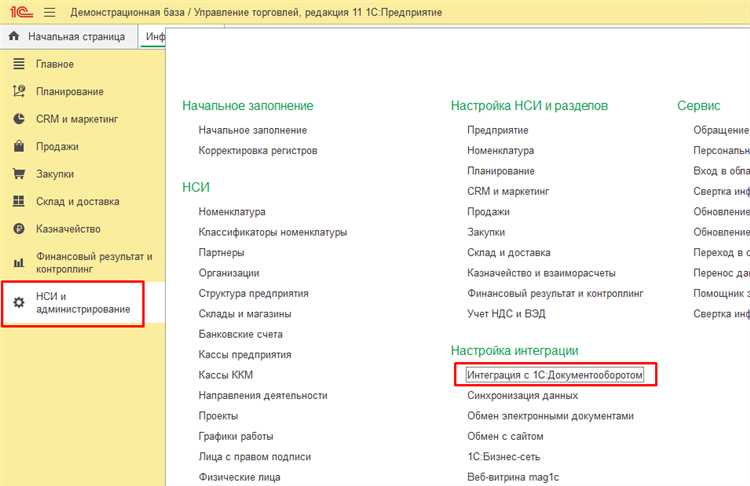Click the Казначейство coin icon
Image resolution: width=750 pixels, height=486 pixels.
[19, 229]
